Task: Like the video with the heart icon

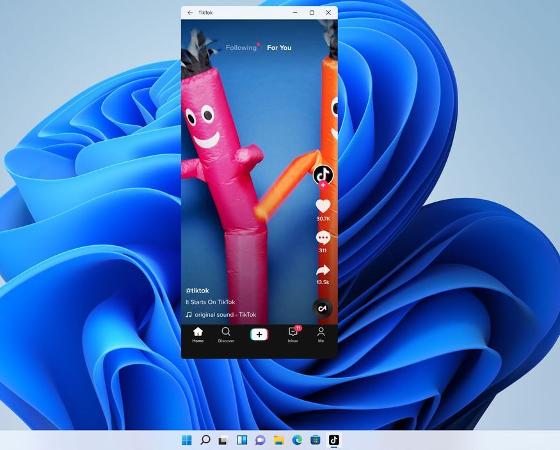Action: click(x=323, y=206)
